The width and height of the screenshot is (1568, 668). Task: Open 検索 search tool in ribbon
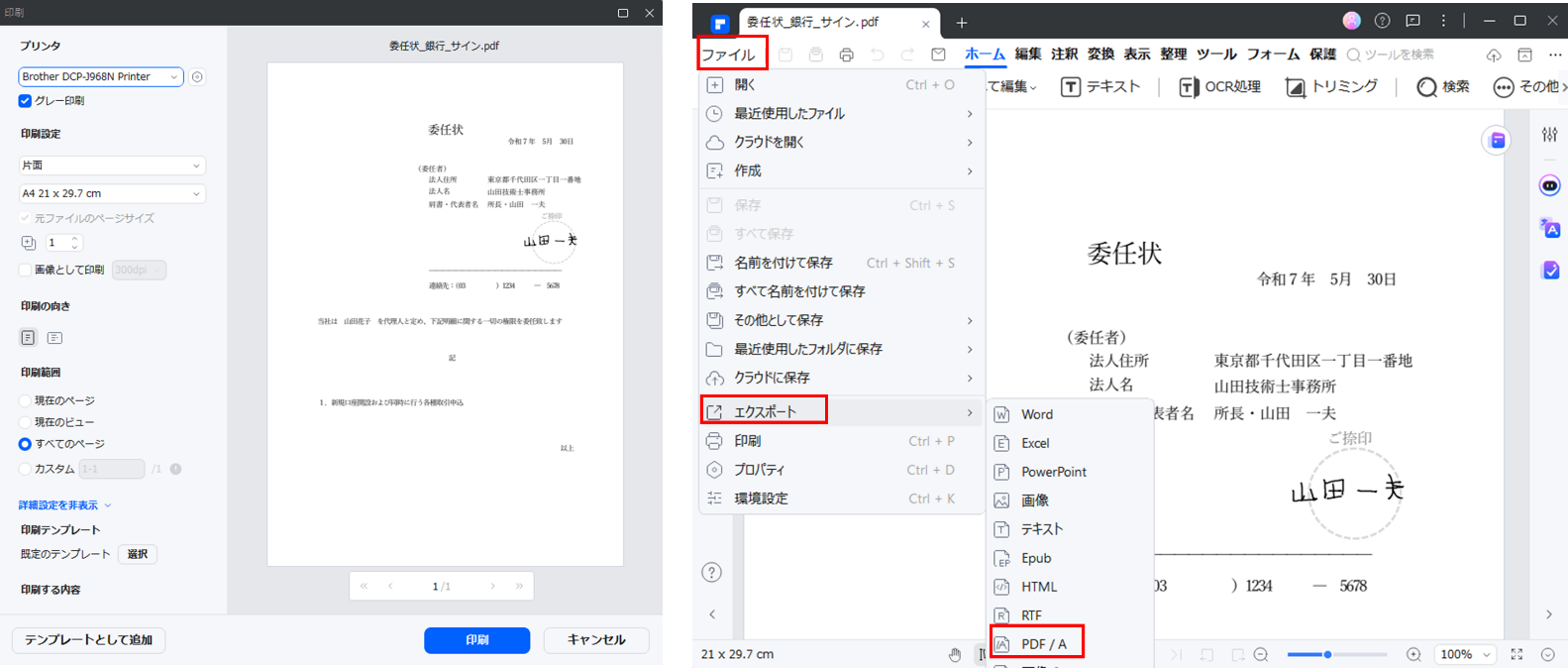[x=1443, y=87]
